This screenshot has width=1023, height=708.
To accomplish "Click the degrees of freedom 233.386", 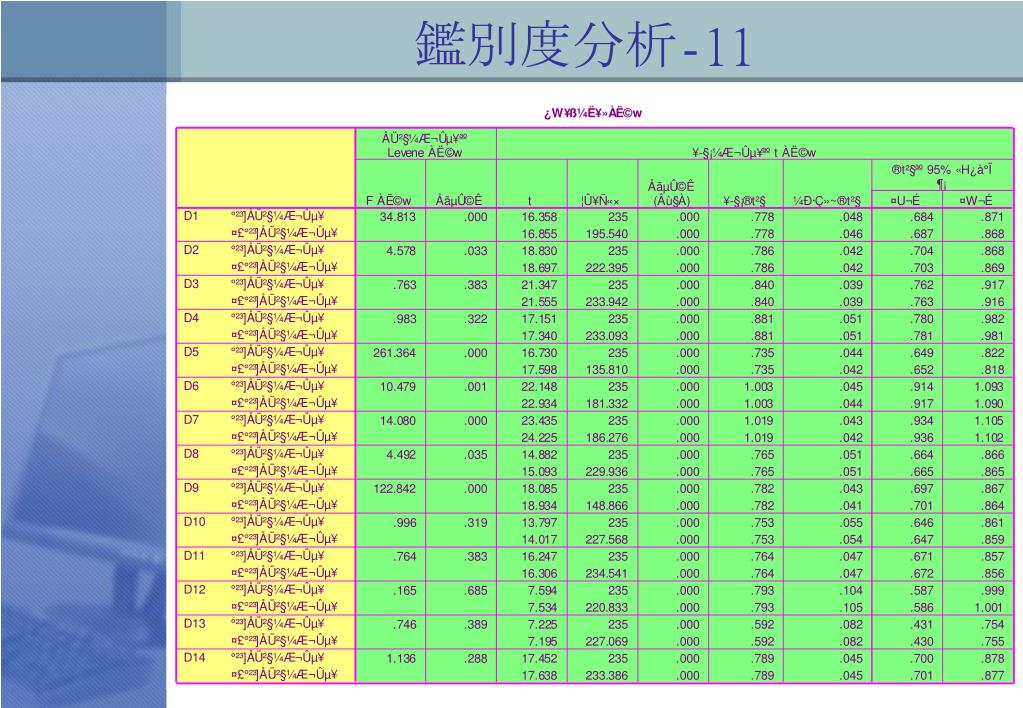I will pyautogui.click(x=607, y=675).
